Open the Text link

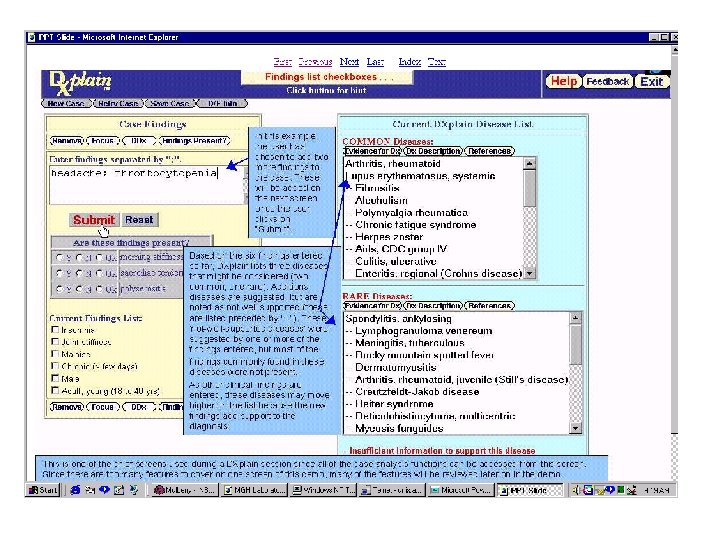[437, 62]
